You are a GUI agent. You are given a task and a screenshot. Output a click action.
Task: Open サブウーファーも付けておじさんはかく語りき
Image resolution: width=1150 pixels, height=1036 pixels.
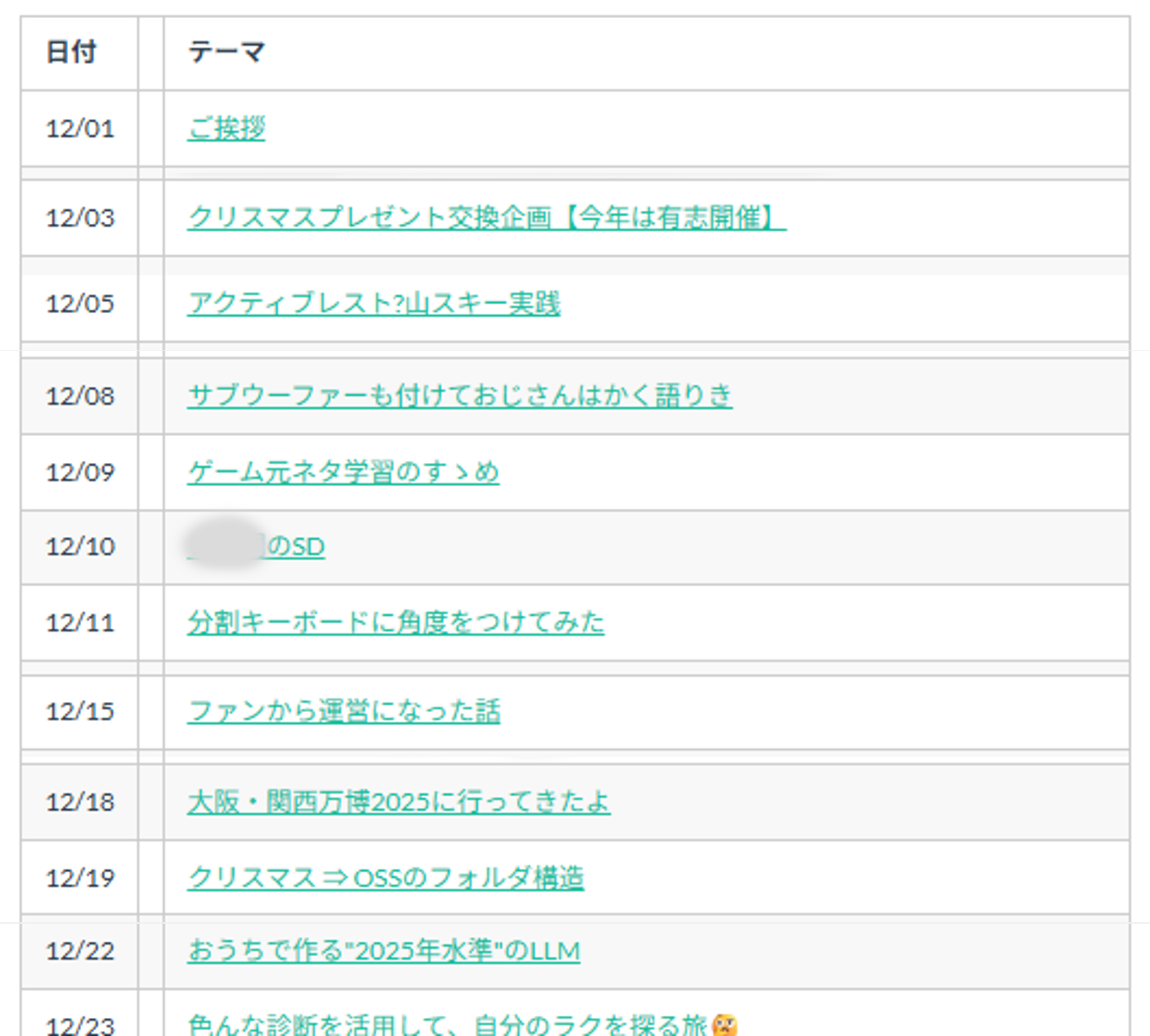click(459, 396)
